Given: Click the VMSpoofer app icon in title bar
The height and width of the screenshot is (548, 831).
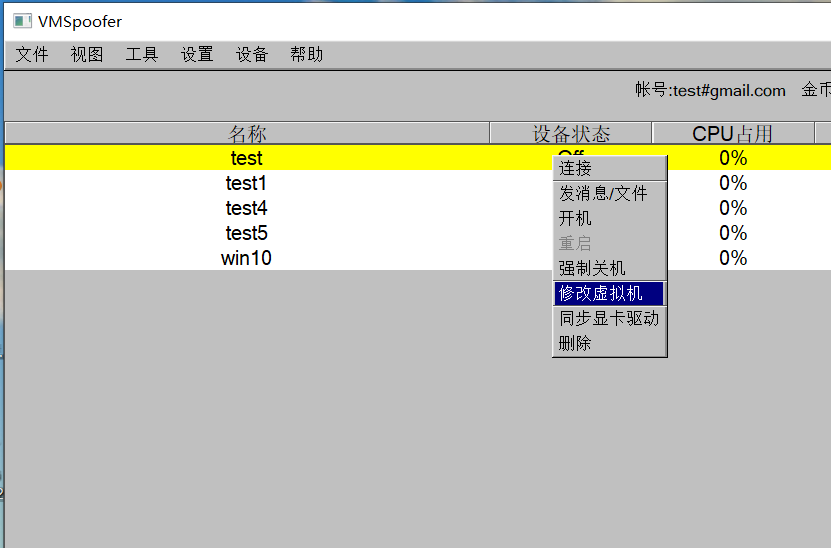Looking at the screenshot, I should pyautogui.click(x=22, y=21).
